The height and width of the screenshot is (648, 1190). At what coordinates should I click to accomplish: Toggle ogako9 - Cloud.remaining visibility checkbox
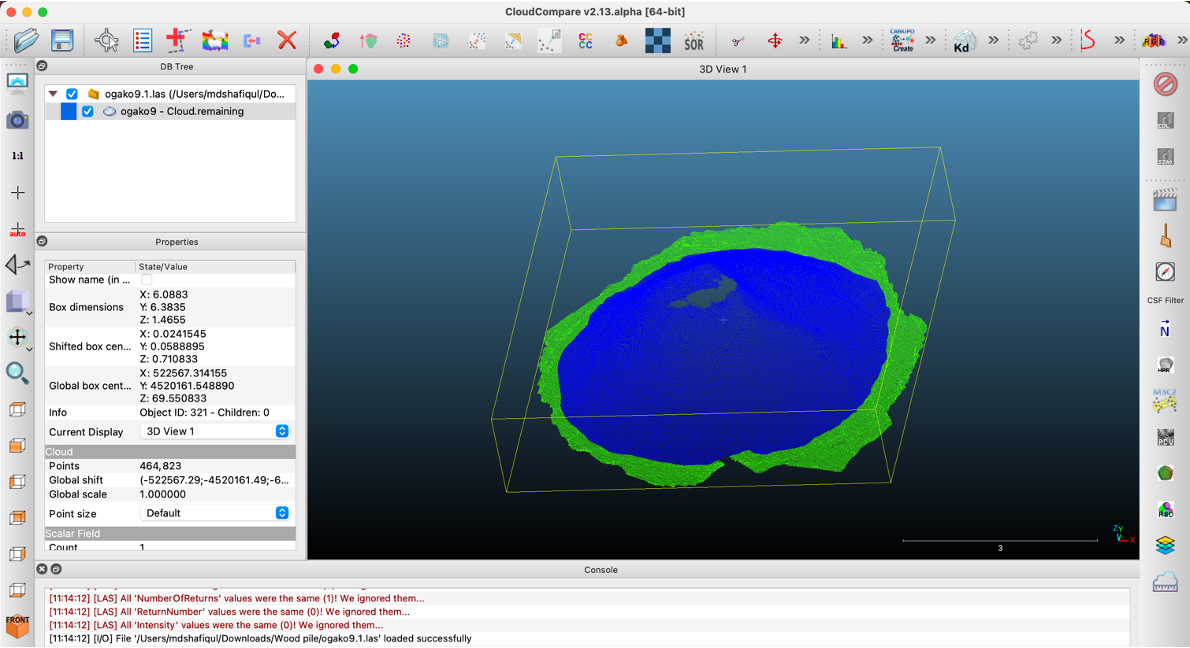(88, 112)
